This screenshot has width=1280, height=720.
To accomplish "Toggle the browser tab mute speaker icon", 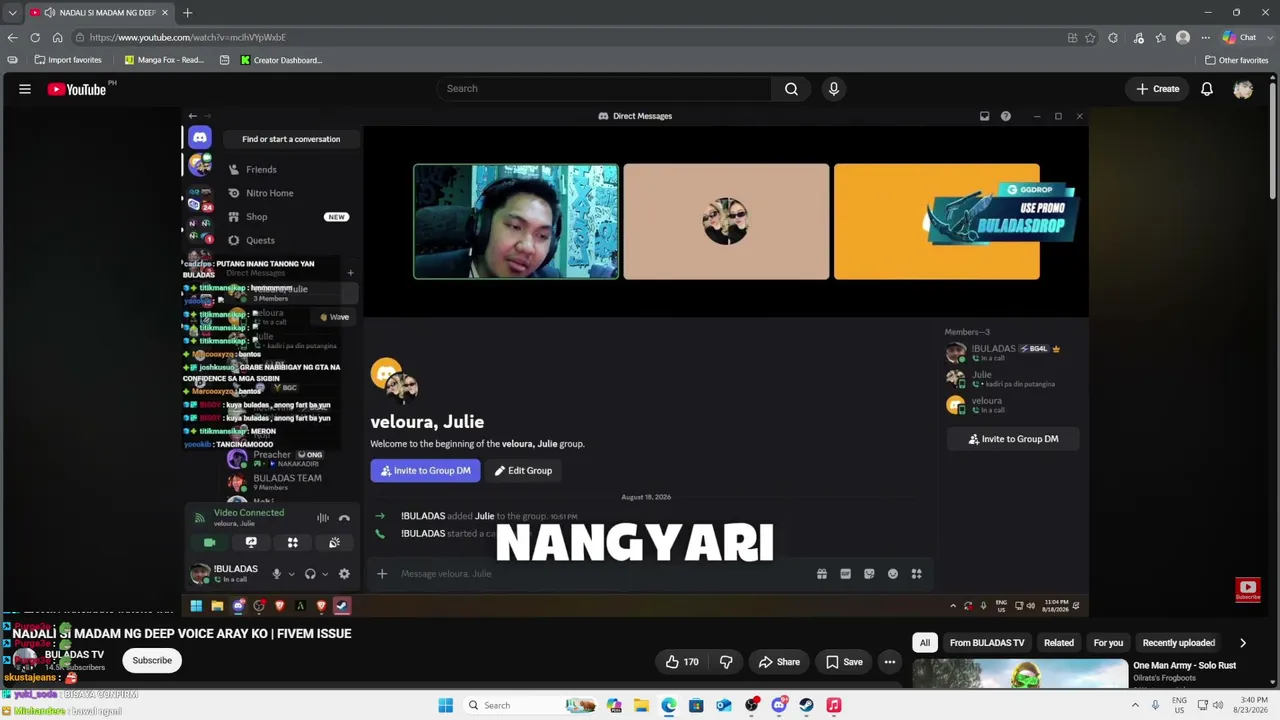I will point(50,13).
